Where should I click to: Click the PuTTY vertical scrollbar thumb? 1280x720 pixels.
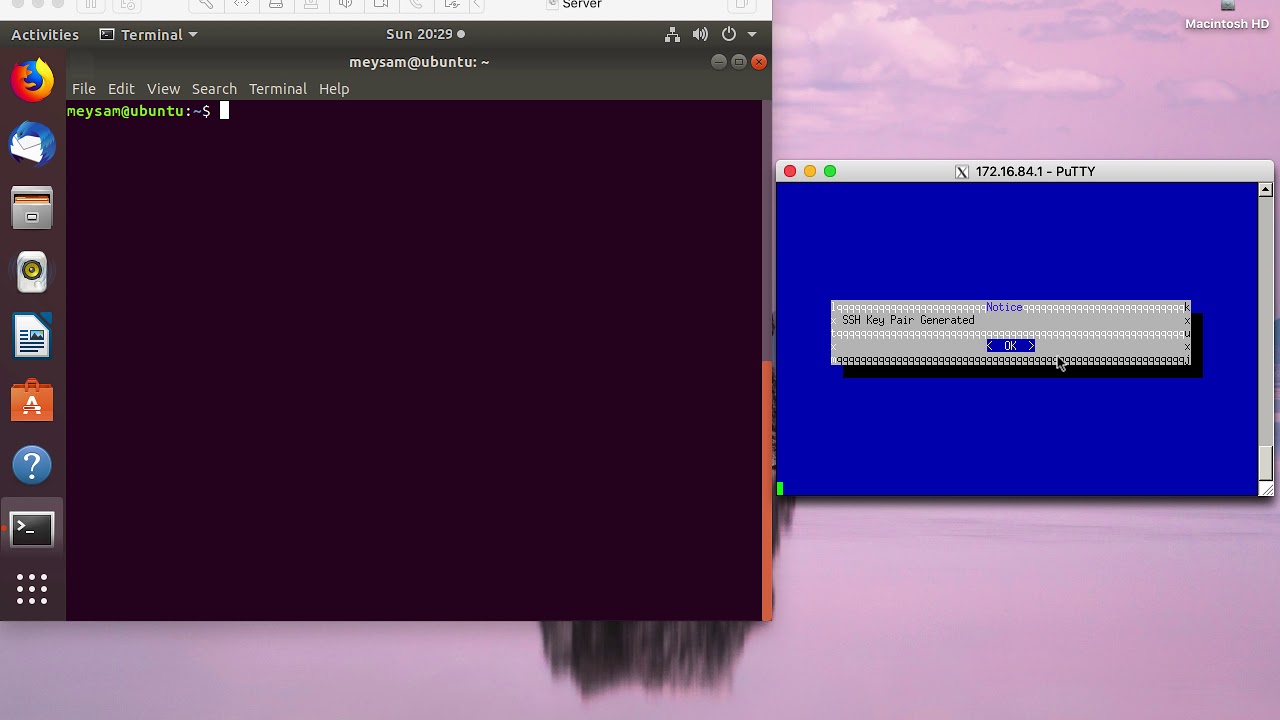[x=1265, y=461]
